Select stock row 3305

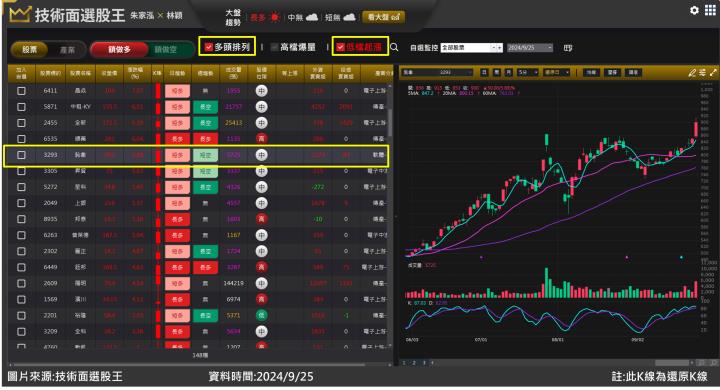coord(197,171)
